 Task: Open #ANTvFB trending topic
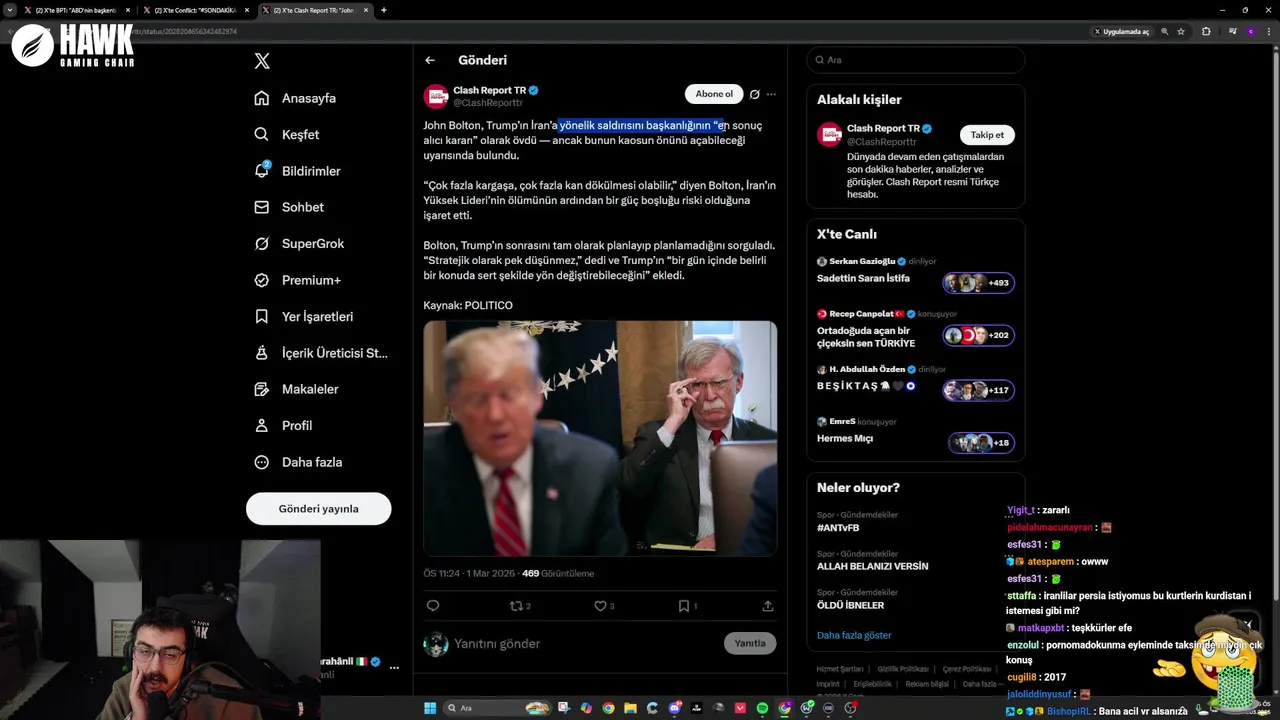(x=838, y=527)
